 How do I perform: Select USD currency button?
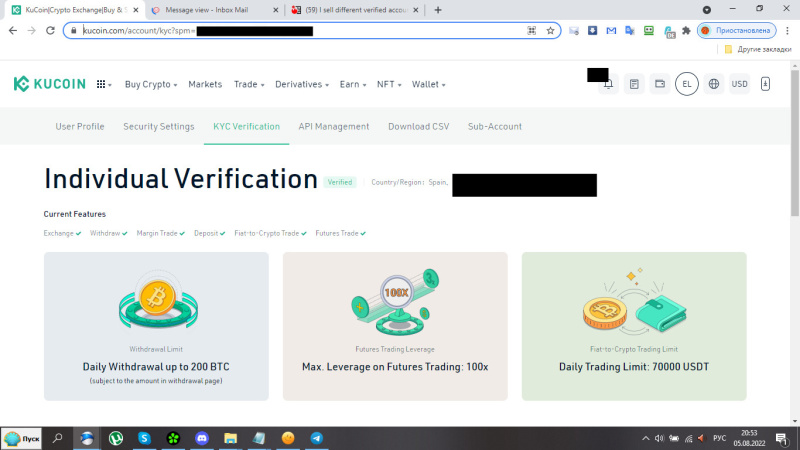740,85
